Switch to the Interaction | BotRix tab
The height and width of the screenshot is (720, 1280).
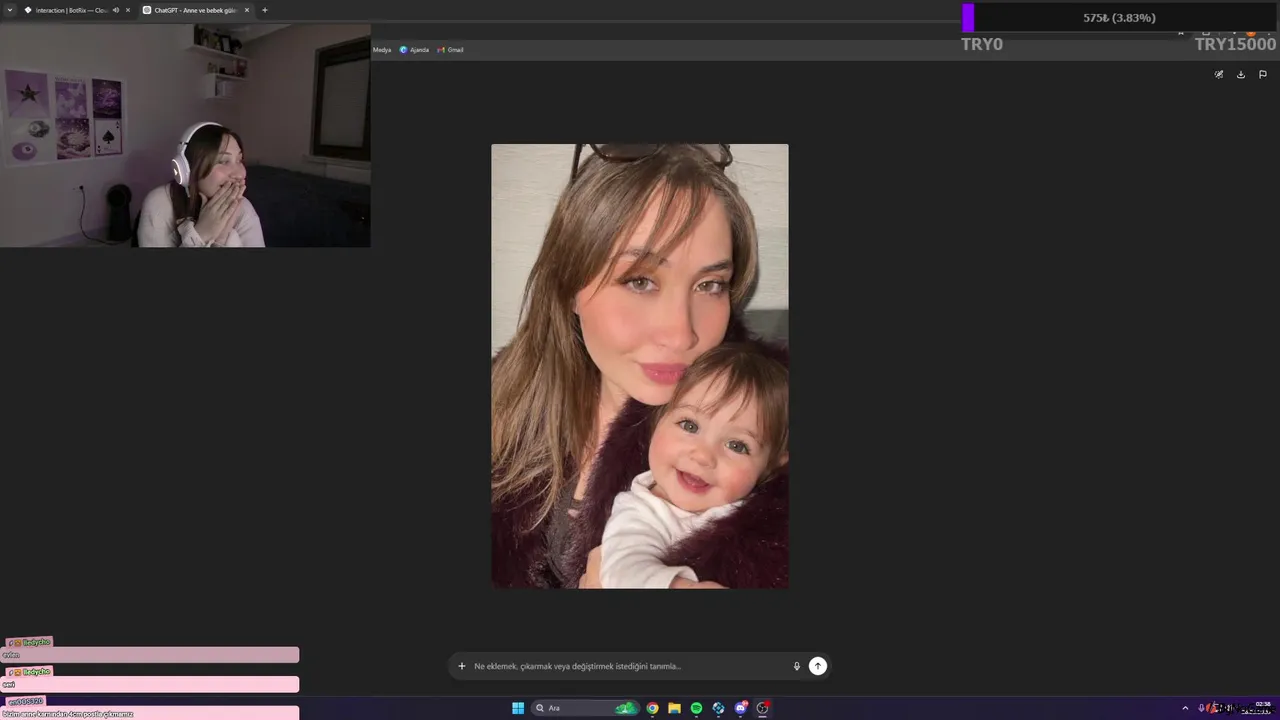coord(70,10)
